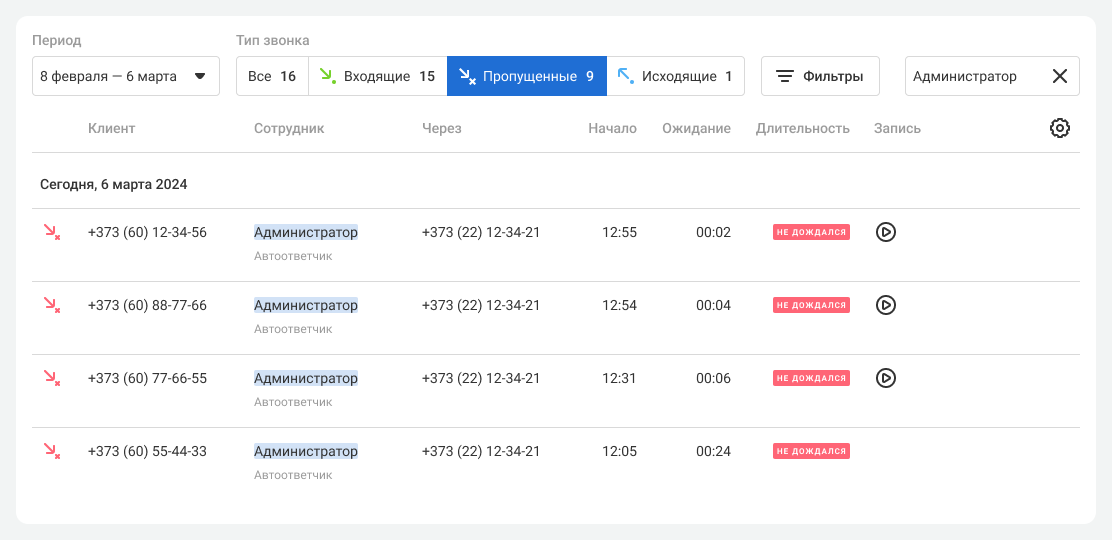Sort by the Начало column header
This screenshot has height=540, width=1112.
point(612,128)
